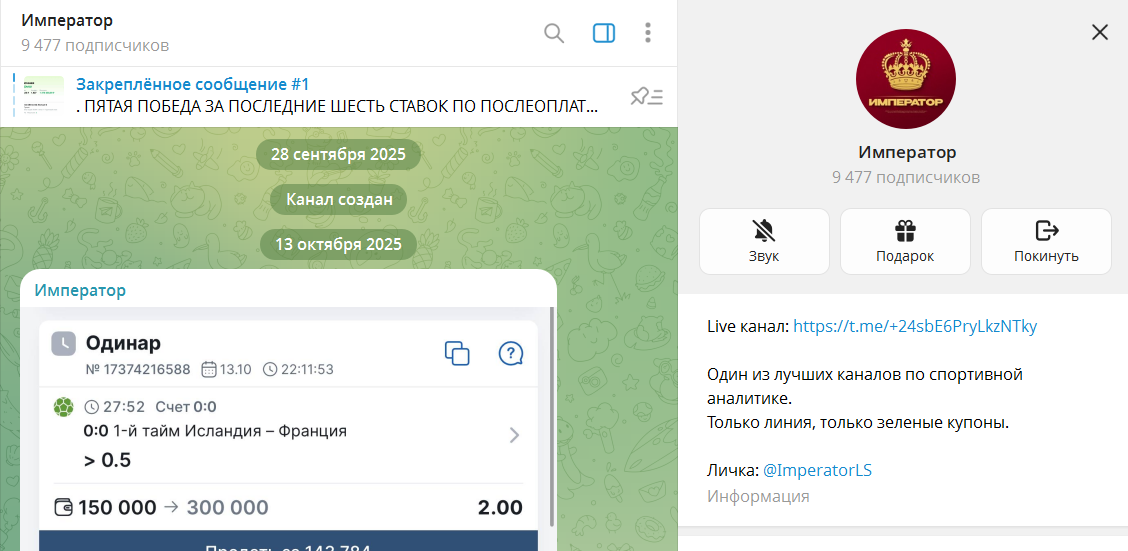Click the subscriber count under panel title
1128x551 pixels.
click(906, 178)
